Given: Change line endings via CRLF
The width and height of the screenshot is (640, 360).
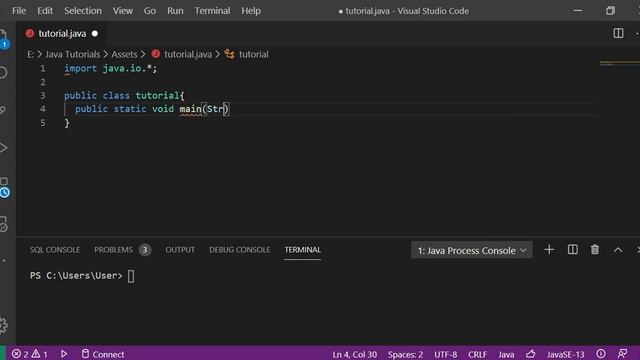Looking at the screenshot, I should pyautogui.click(x=477, y=354).
